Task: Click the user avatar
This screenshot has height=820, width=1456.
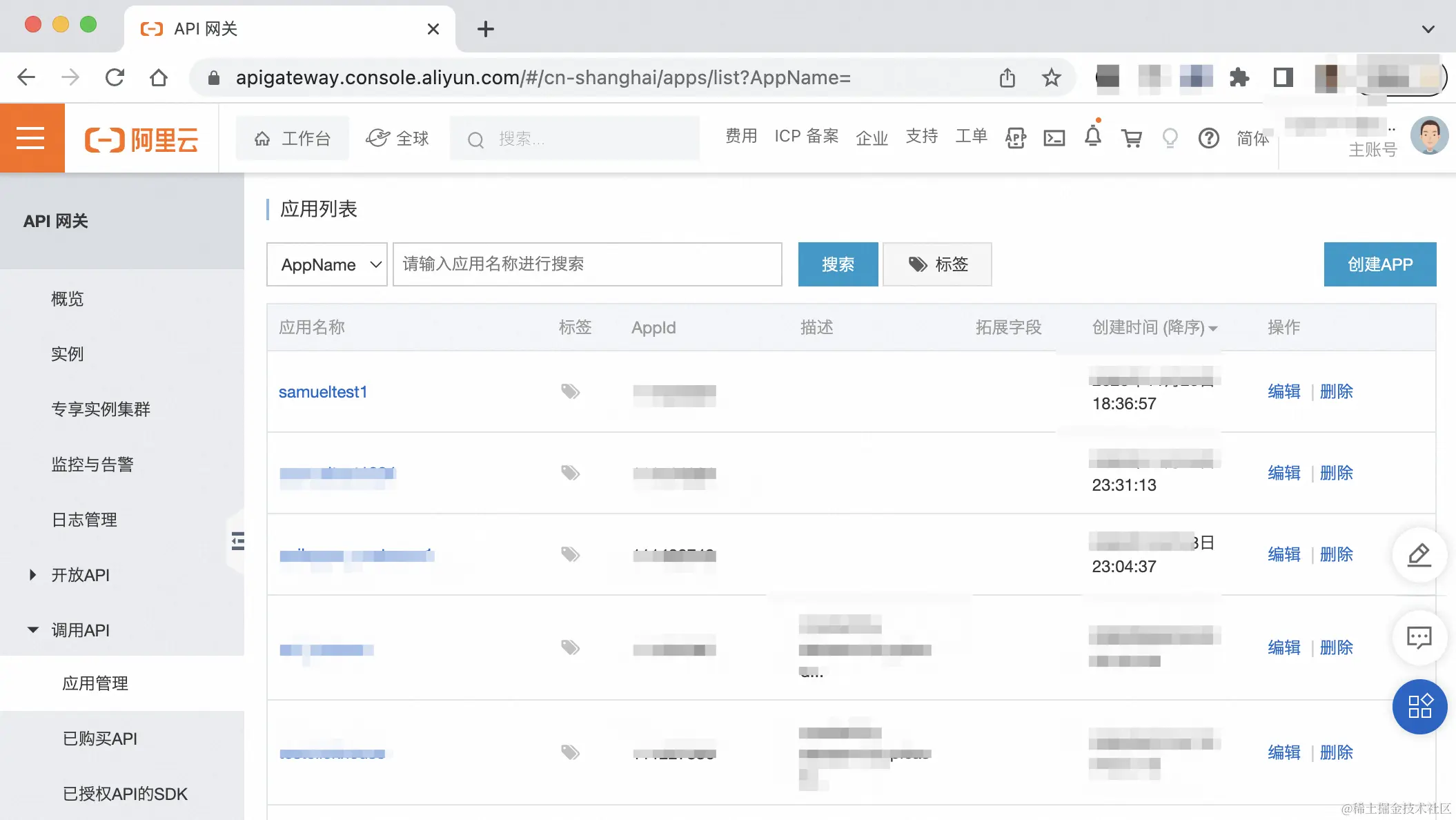Action: tap(1429, 135)
